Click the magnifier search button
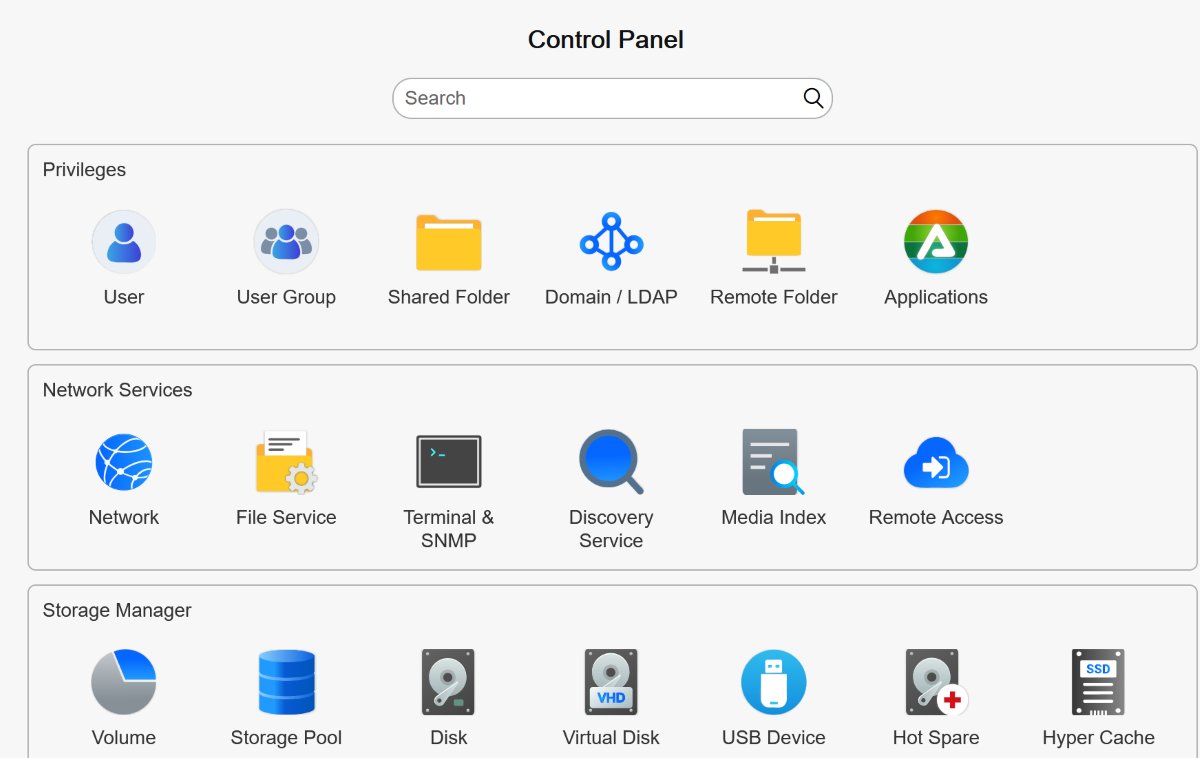This screenshot has height=758, width=1200. [x=813, y=98]
